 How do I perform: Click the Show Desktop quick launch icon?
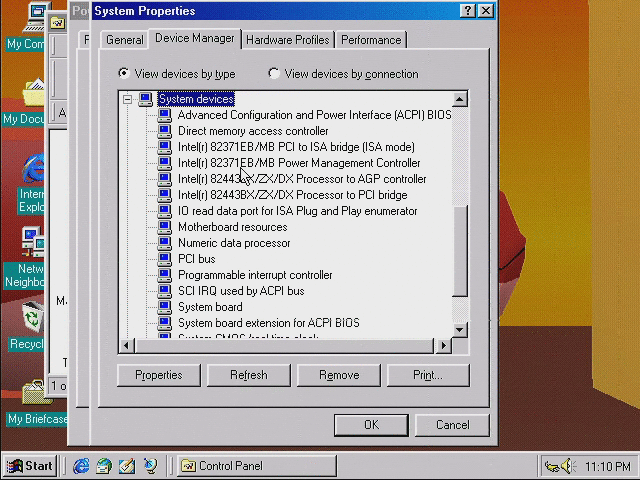[127, 466]
